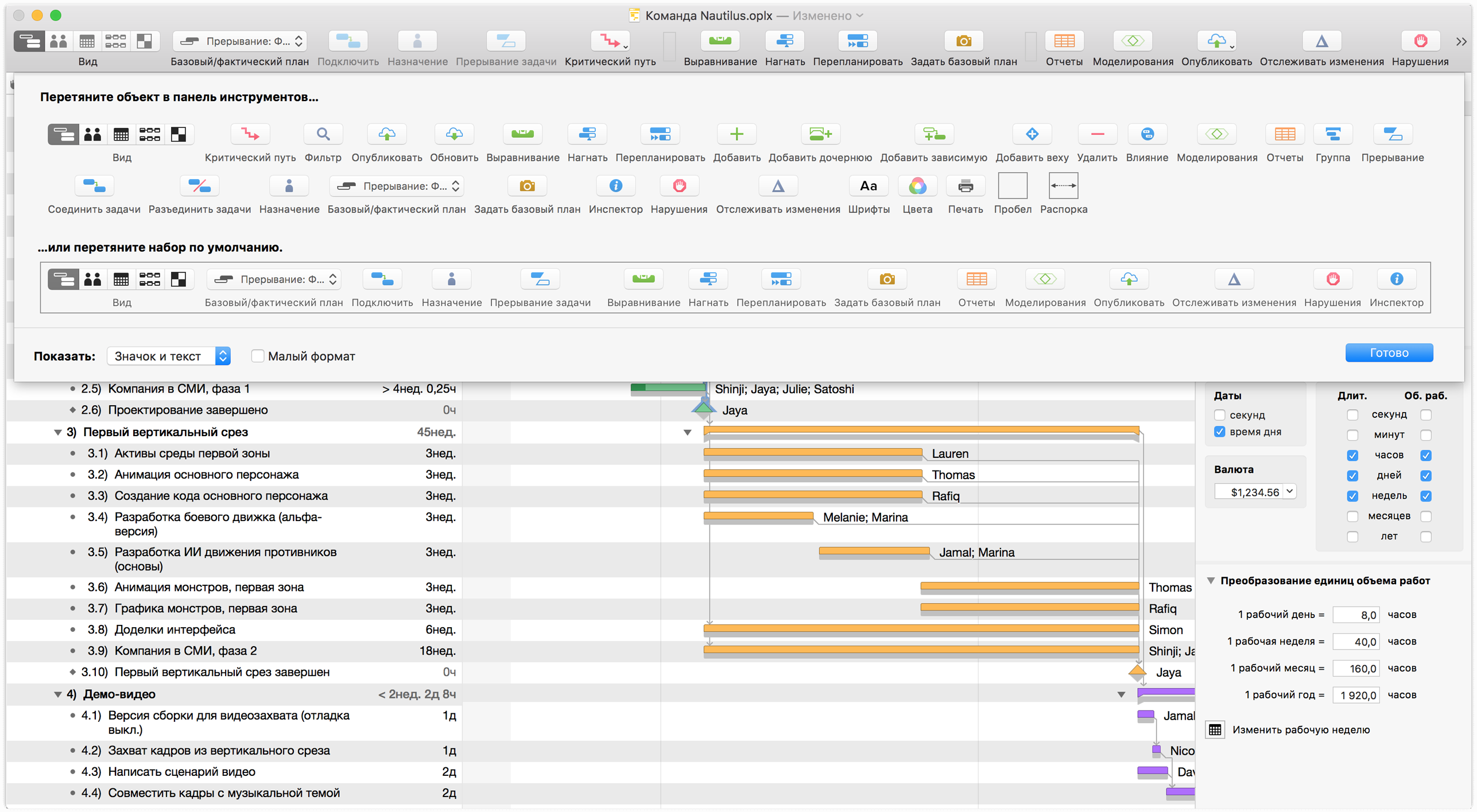1477x812 pixels.
Task: Click Выравнивание icon in the top toolbar
Action: pyautogui.click(x=720, y=41)
